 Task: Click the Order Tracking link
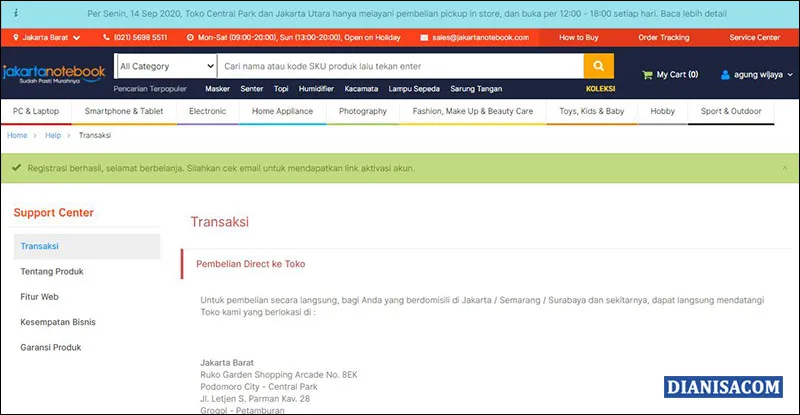[663, 37]
